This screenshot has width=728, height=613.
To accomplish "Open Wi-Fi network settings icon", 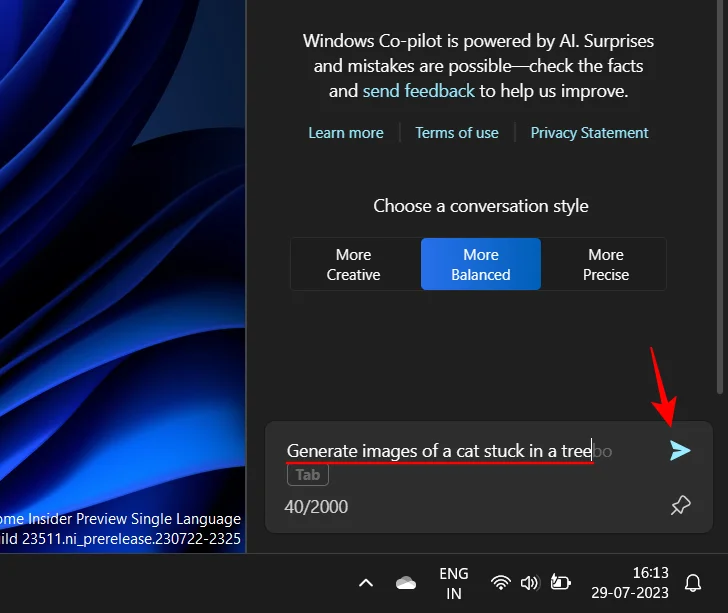I will [x=500, y=582].
